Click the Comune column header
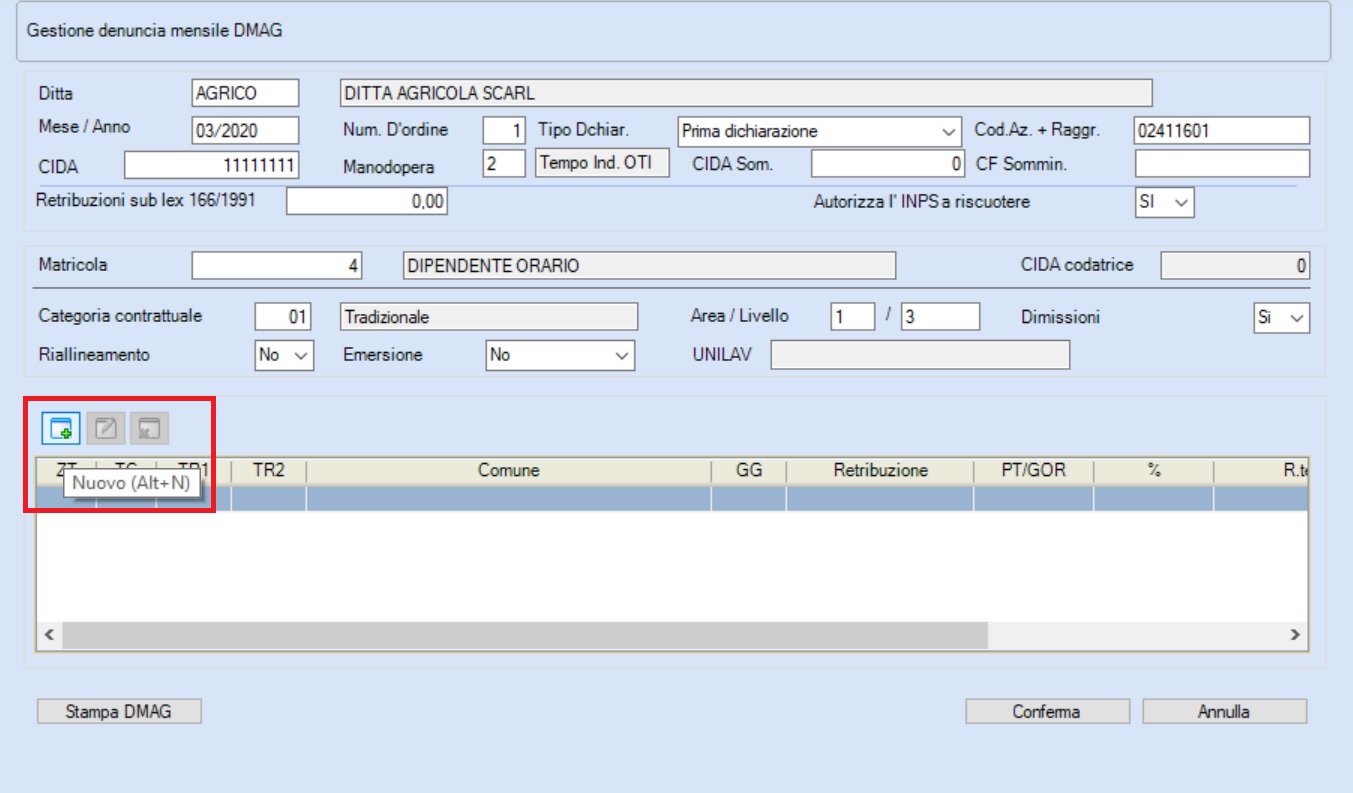This screenshot has height=793, width=1353. [x=508, y=470]
